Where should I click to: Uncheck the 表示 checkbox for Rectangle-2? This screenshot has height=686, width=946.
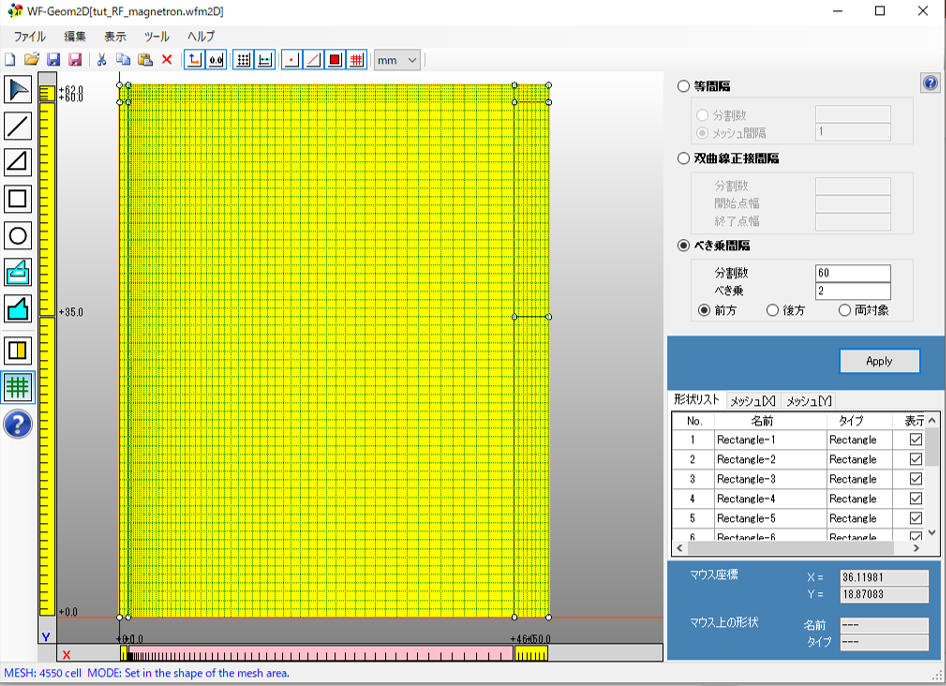(x=916, y=459)
